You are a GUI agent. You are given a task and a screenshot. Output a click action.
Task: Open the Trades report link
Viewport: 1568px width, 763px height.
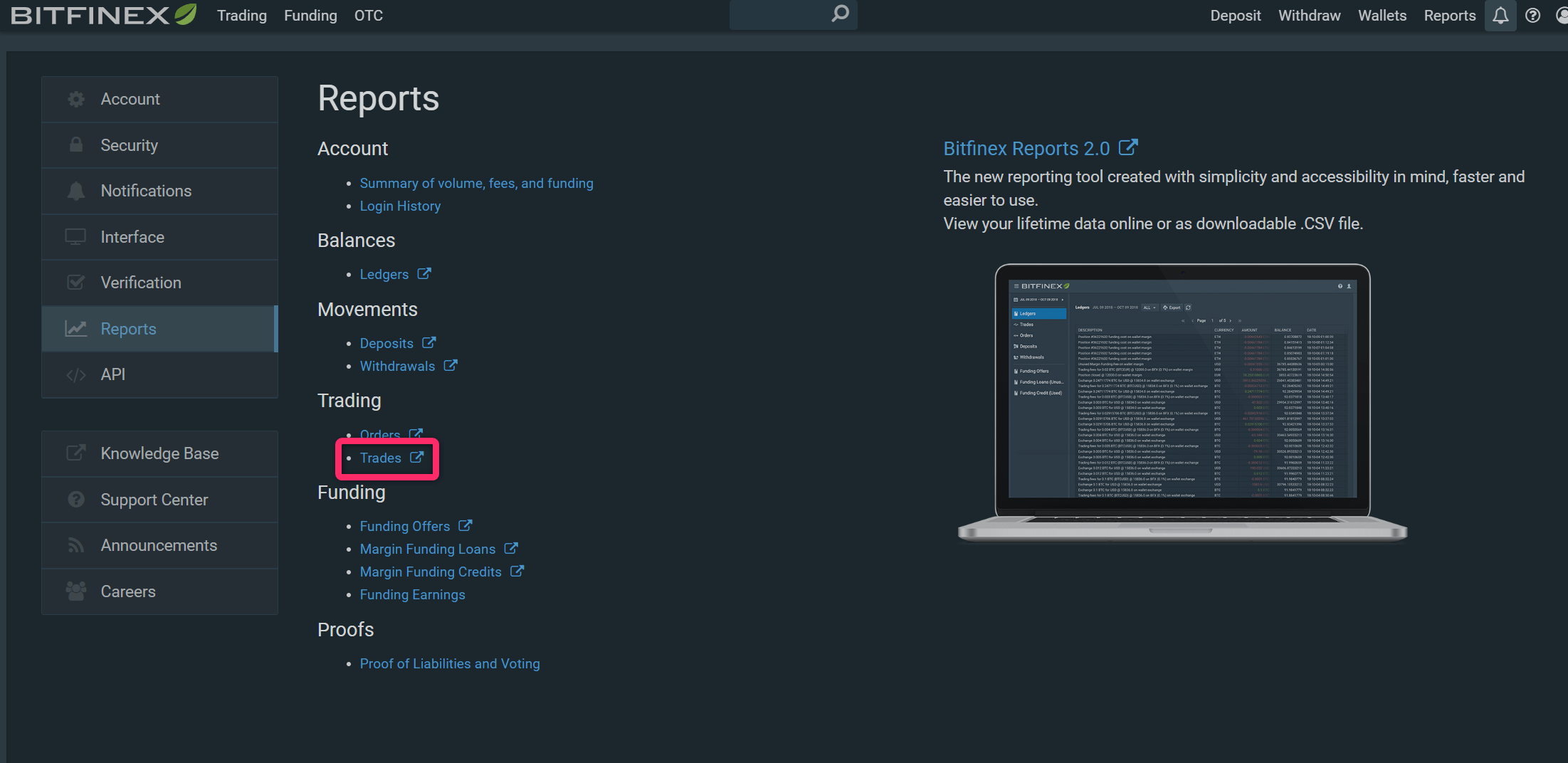pyautogui.click(x=381, y=458)
